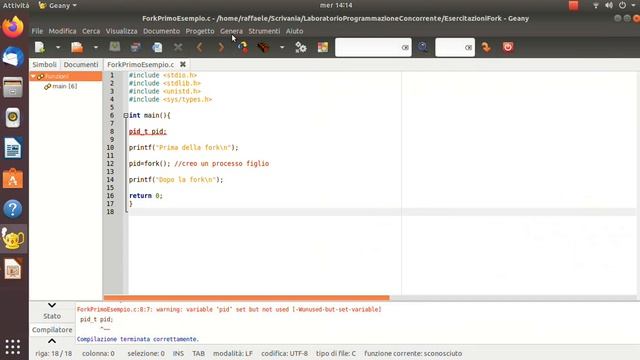The image size is (640, 360).
Task: Fold the main function at line 6
Action: tap(126, 116)
